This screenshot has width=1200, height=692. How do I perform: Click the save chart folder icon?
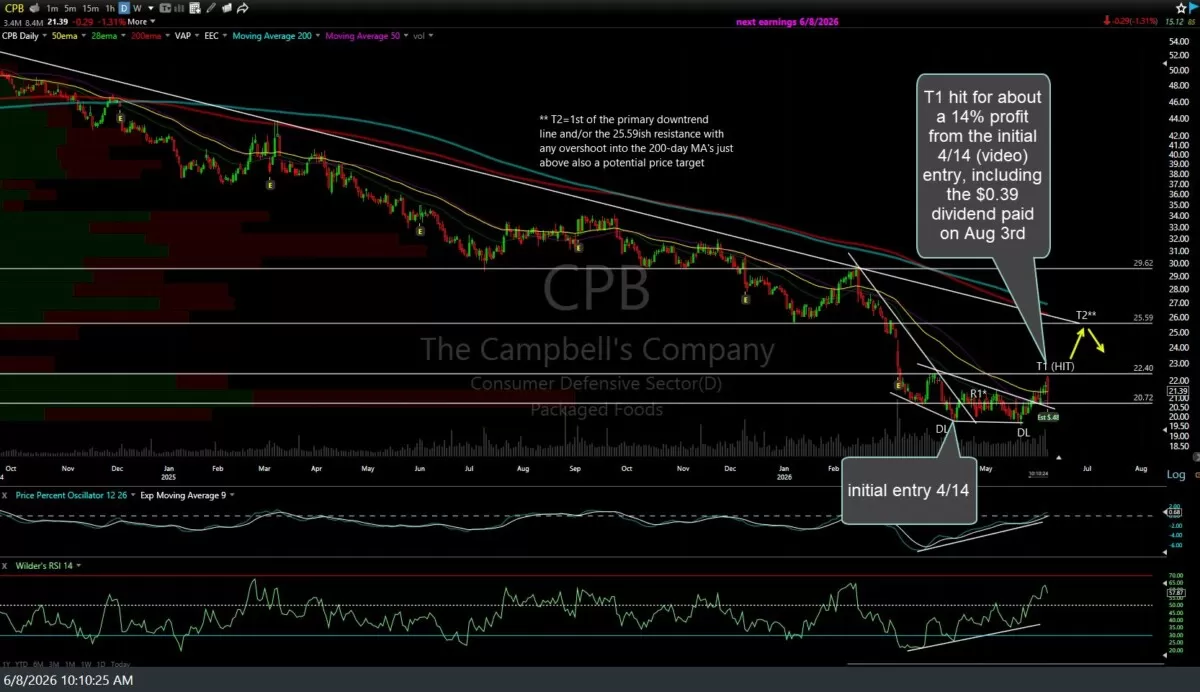coord(227,8)
